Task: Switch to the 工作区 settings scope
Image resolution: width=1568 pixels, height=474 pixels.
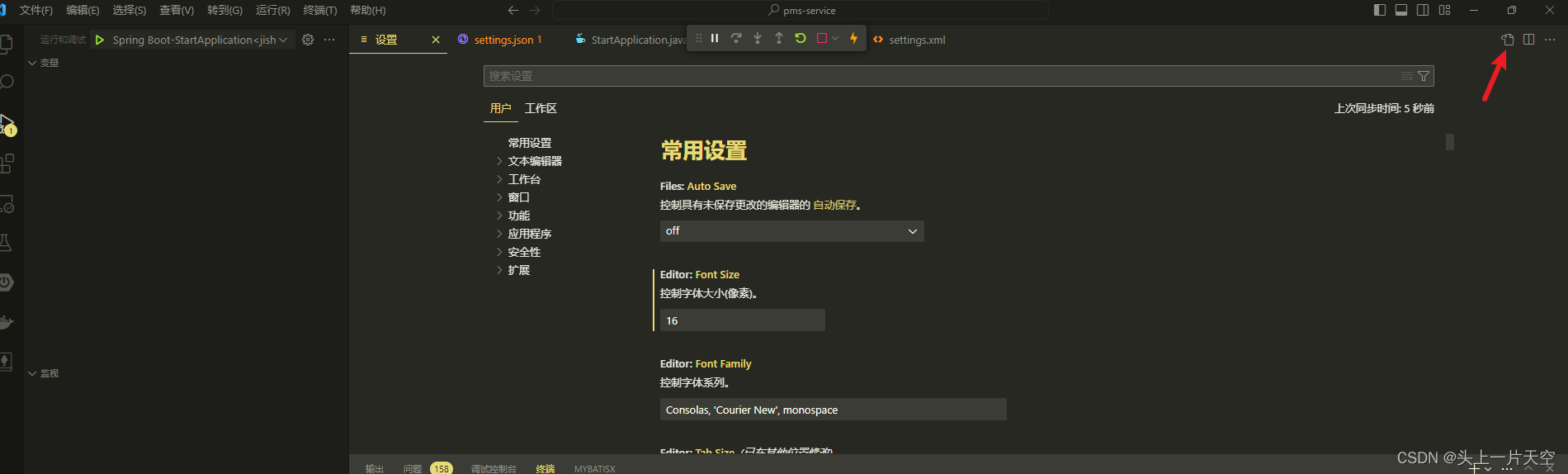Action: point(541,108)
